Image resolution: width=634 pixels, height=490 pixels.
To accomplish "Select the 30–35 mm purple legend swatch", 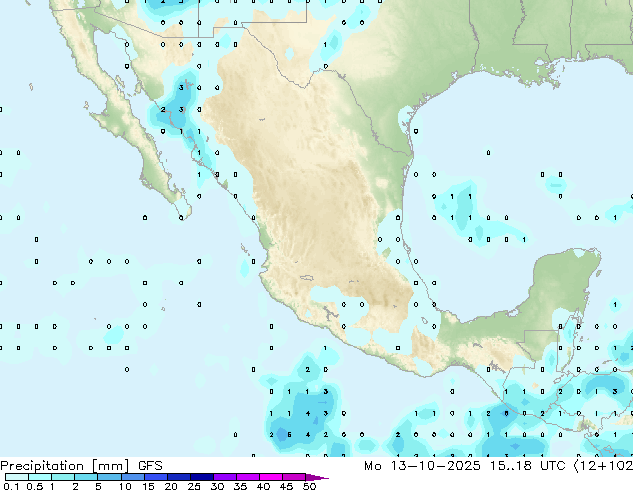I will [x=224, y=477].
